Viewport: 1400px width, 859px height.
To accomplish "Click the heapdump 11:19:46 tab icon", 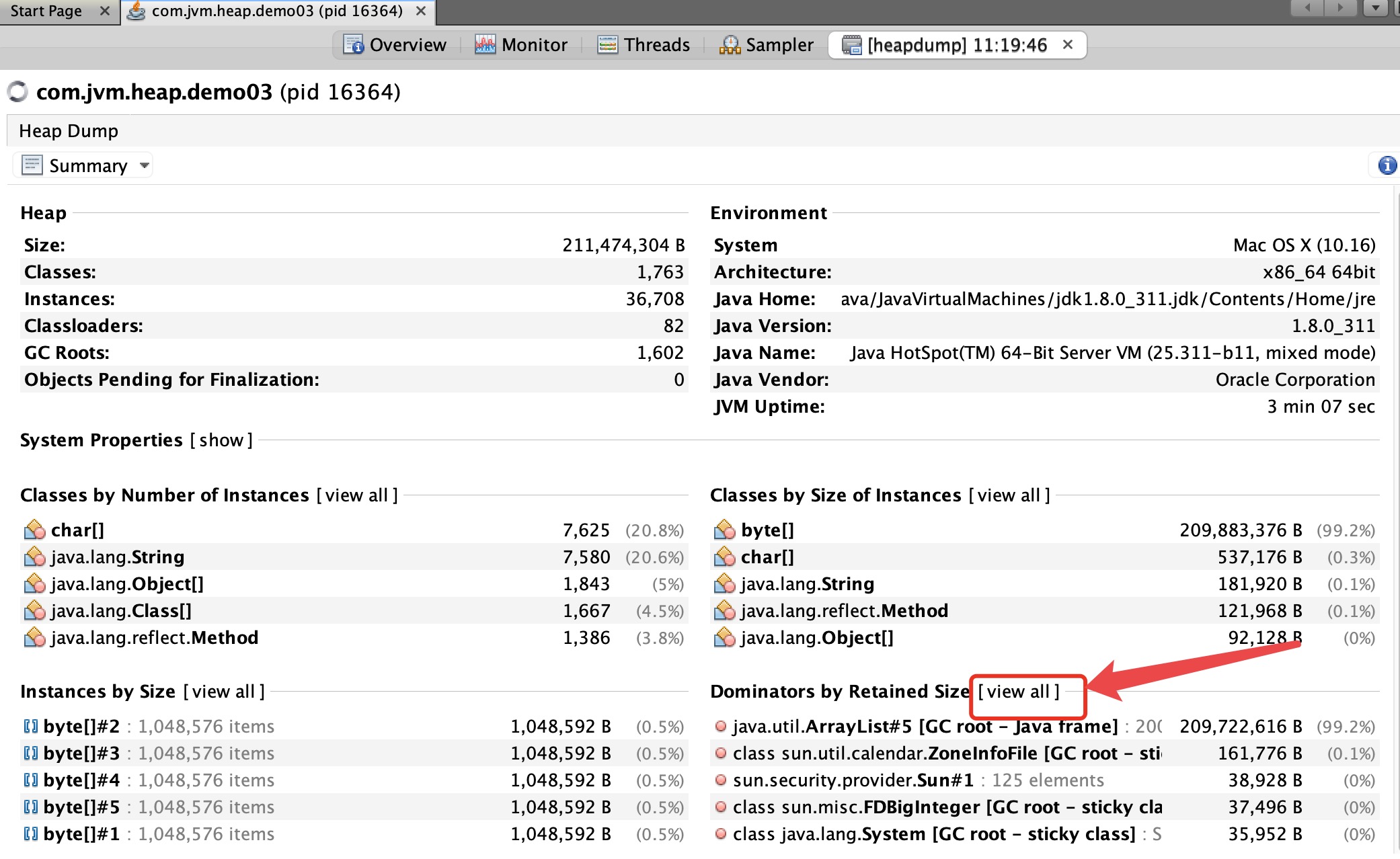I will click(855, 45).
